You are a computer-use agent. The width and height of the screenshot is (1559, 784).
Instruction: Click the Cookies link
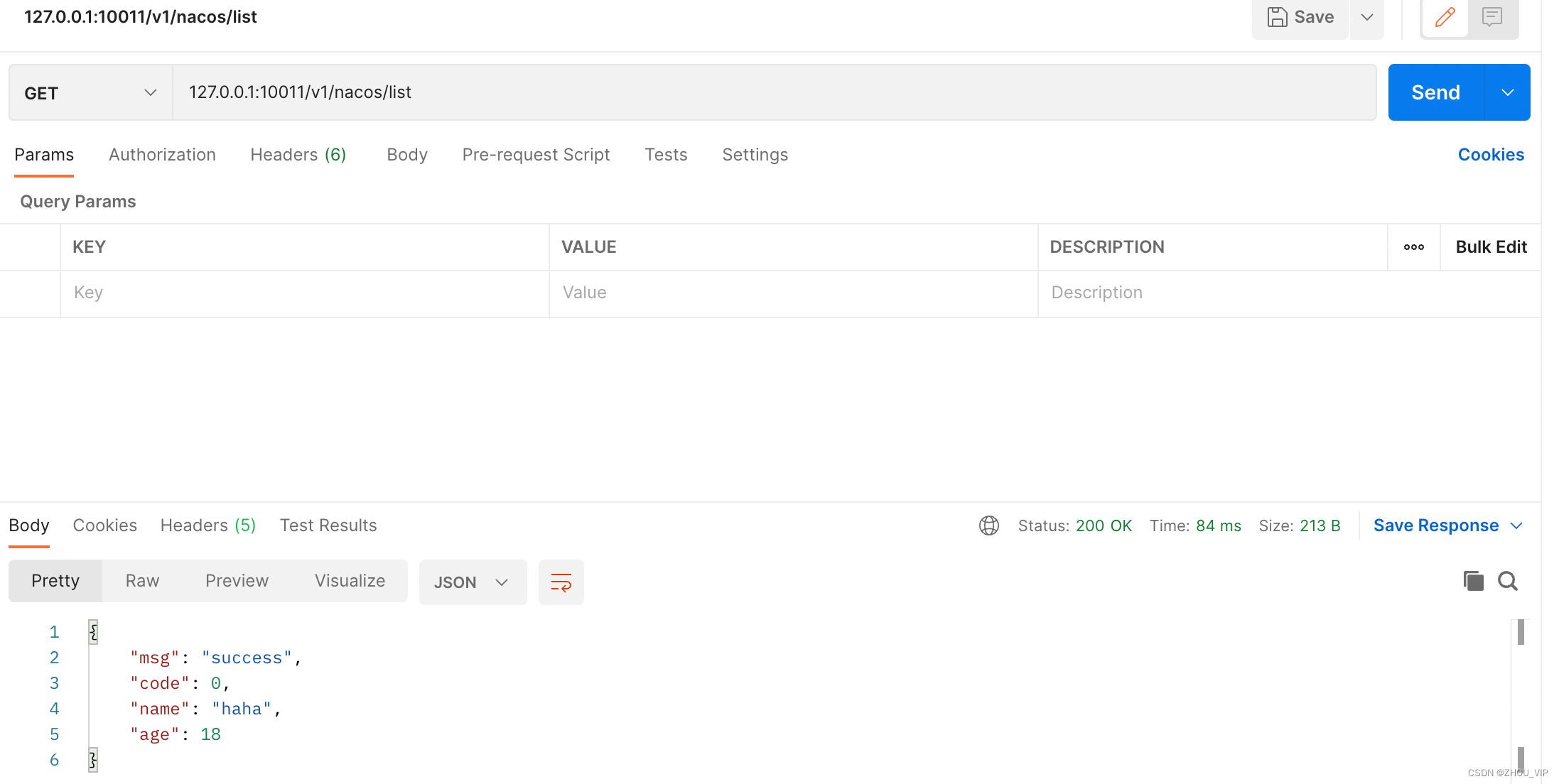(x=1490, y=155)
